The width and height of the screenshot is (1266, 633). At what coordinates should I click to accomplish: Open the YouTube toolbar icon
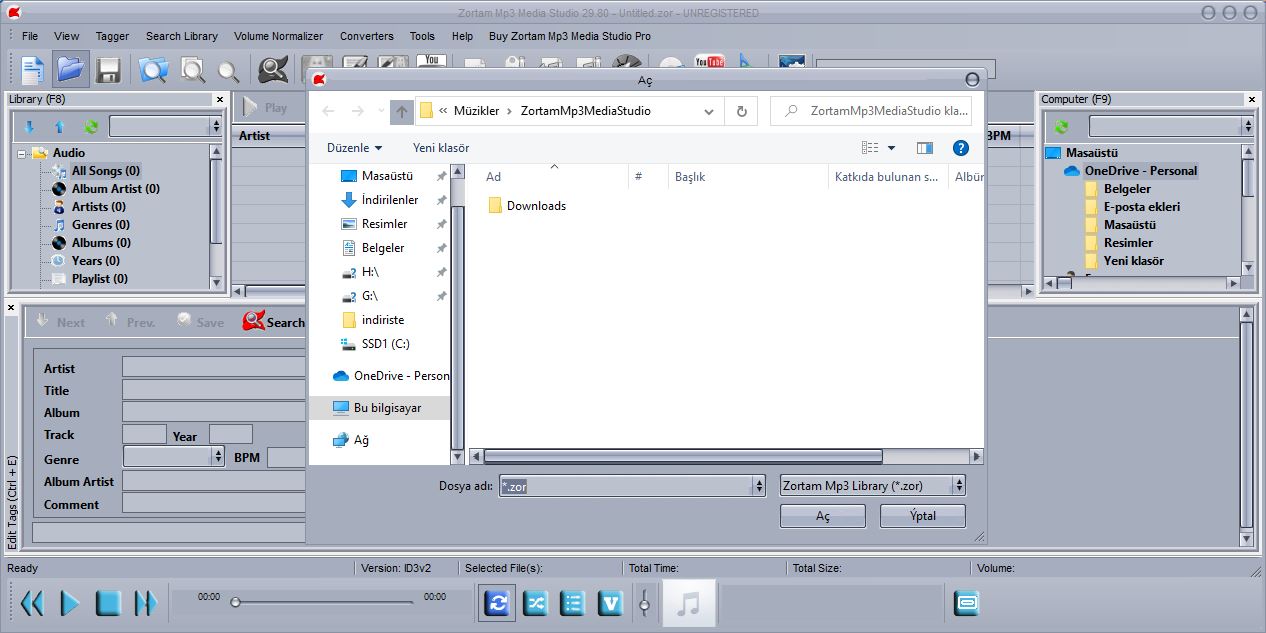pos(709,63)
